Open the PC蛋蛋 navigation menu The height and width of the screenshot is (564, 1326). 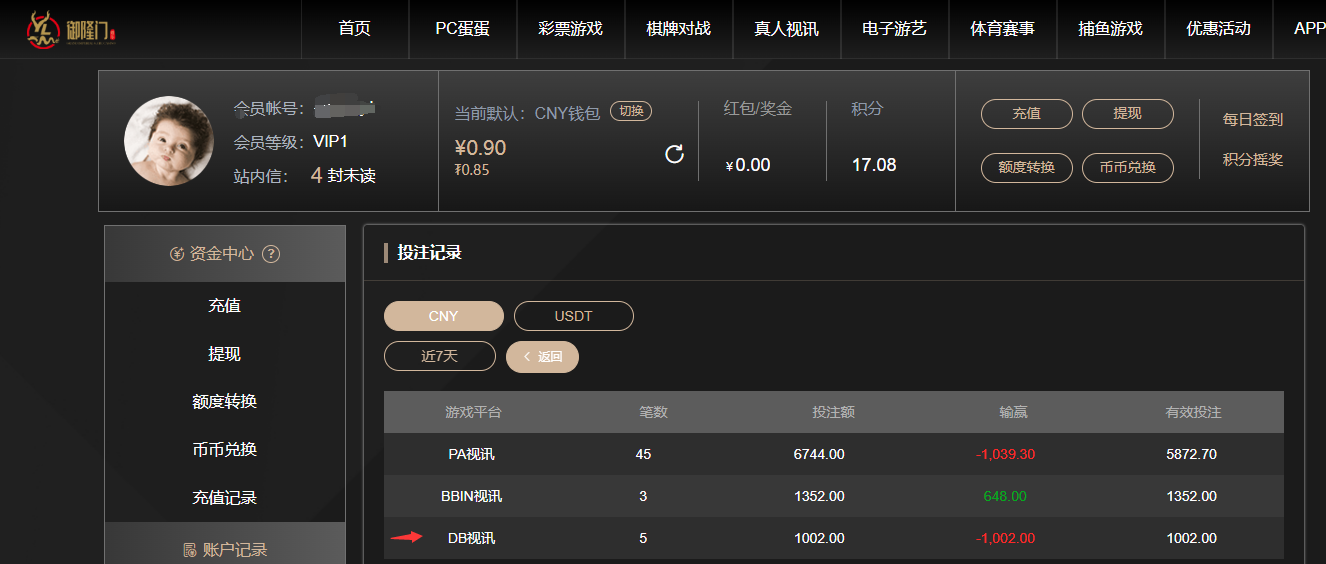(463, 29)
